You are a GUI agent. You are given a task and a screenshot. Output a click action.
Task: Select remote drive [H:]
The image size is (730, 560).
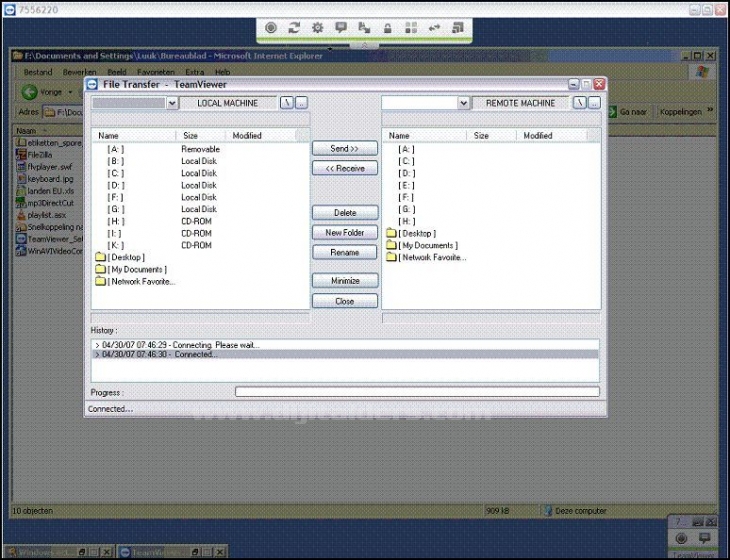[x=406, y=222]
